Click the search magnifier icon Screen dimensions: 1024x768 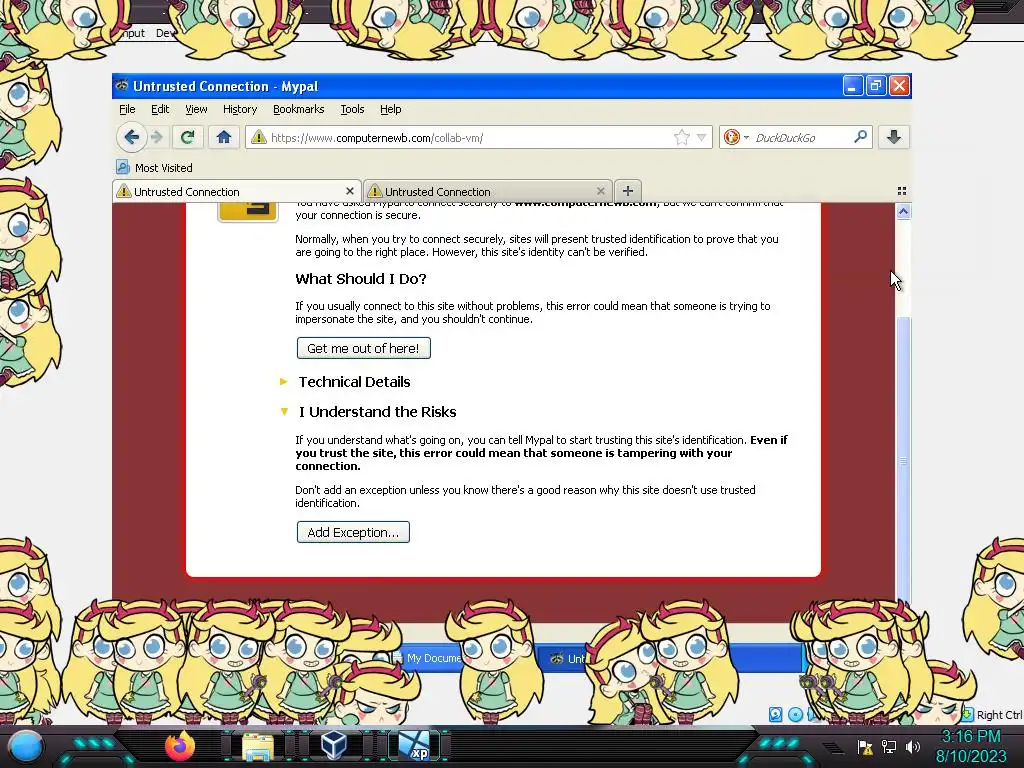click(860, 136)
